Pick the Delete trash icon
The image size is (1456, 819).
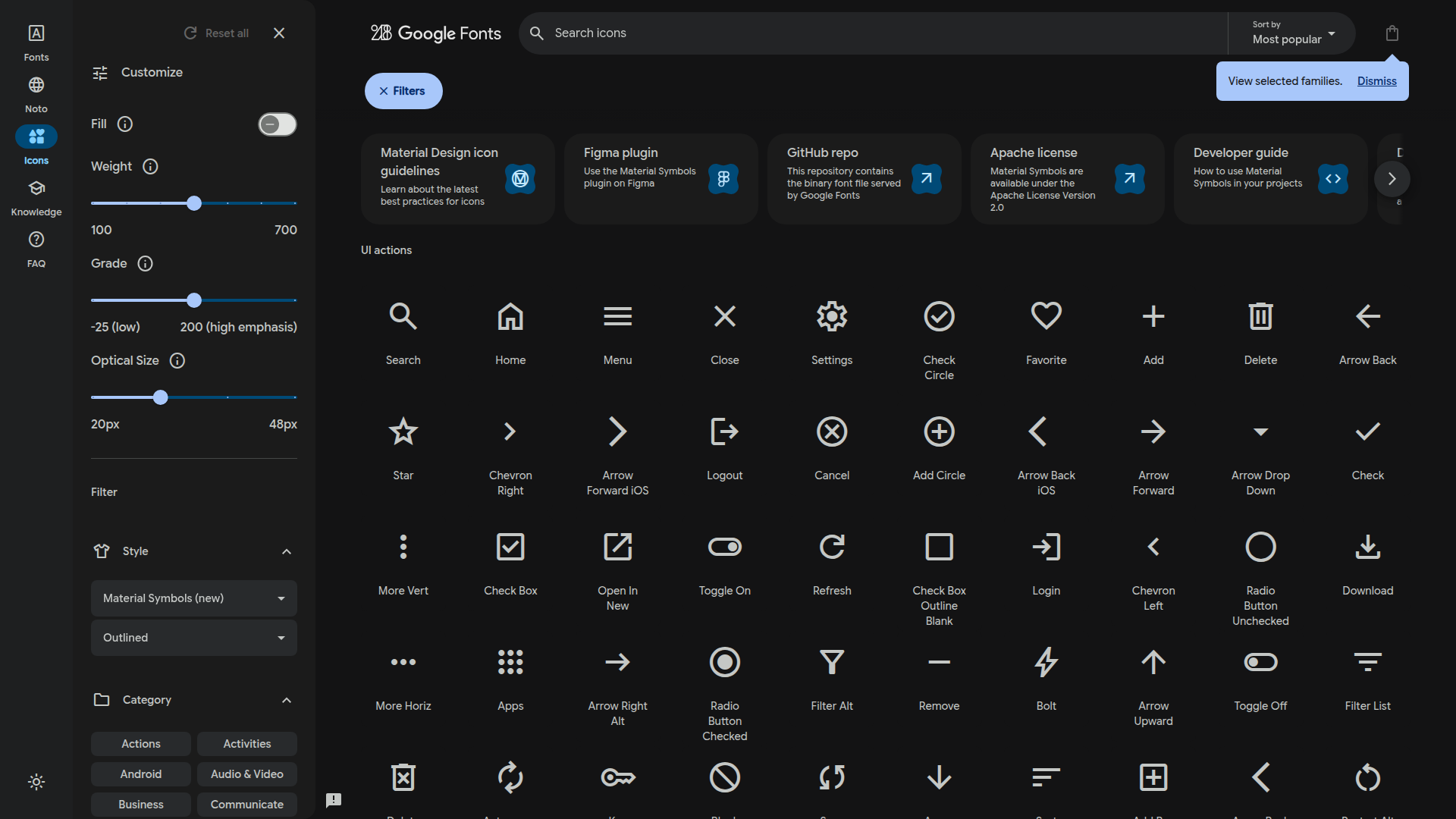pyautogui.click(x=1260, y=316)
